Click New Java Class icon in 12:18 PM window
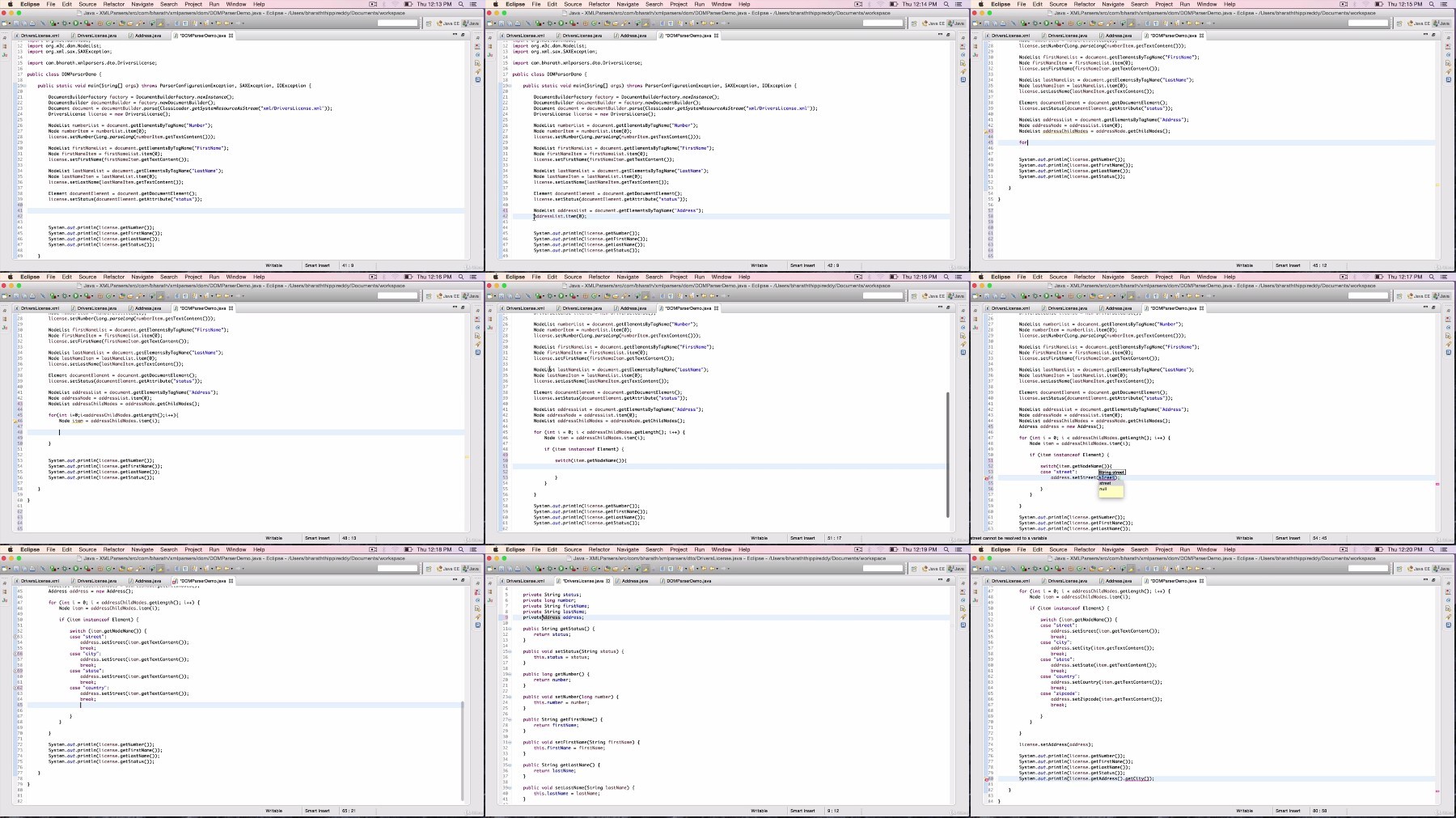Viewport: 1456px width, 818px height. [108, 569]
